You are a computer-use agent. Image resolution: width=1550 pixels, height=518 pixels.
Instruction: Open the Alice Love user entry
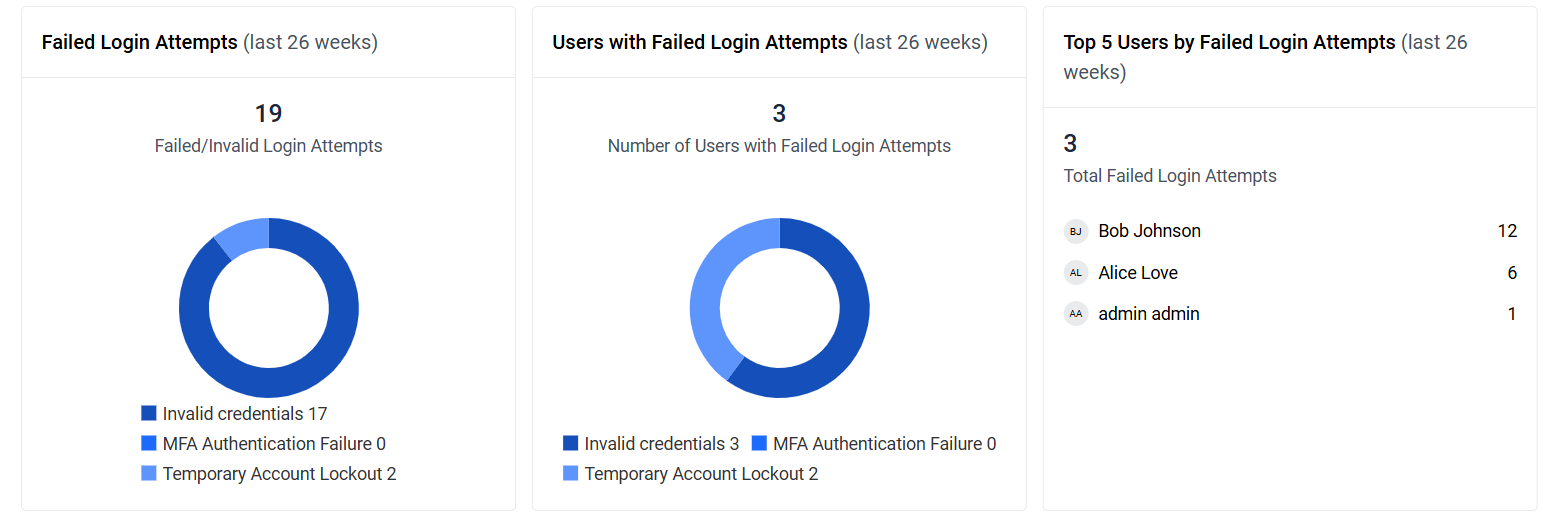[x=1138, y=273]
